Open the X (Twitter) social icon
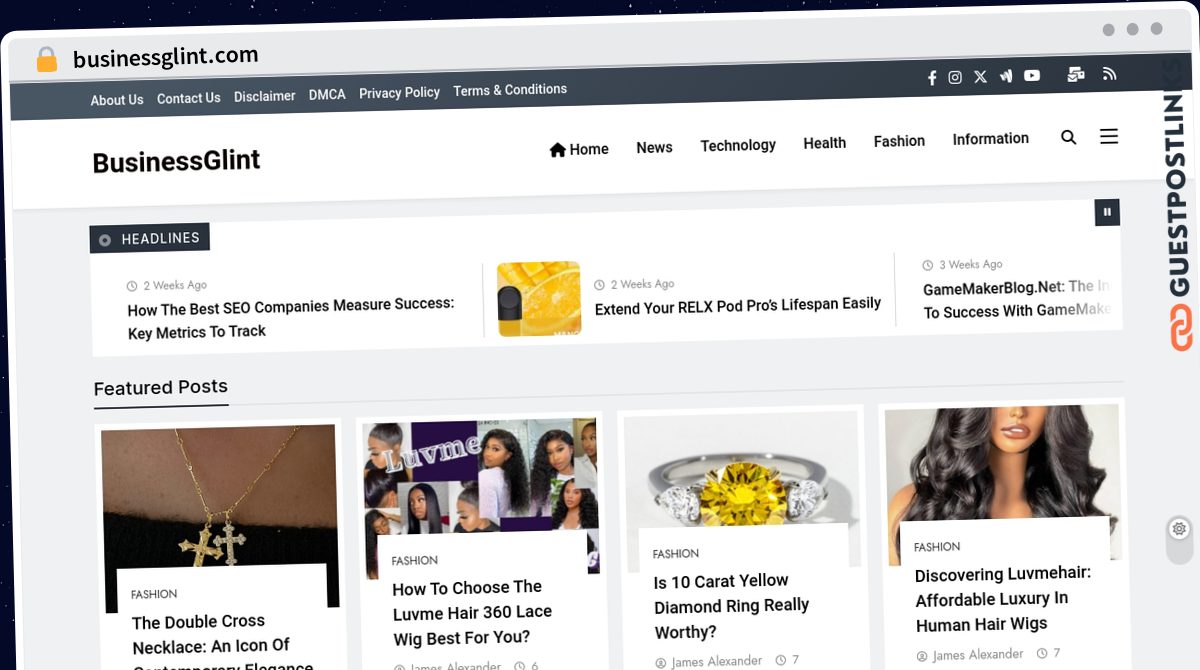This screenshot has height=670, width=1200. [x=980, y=76]
